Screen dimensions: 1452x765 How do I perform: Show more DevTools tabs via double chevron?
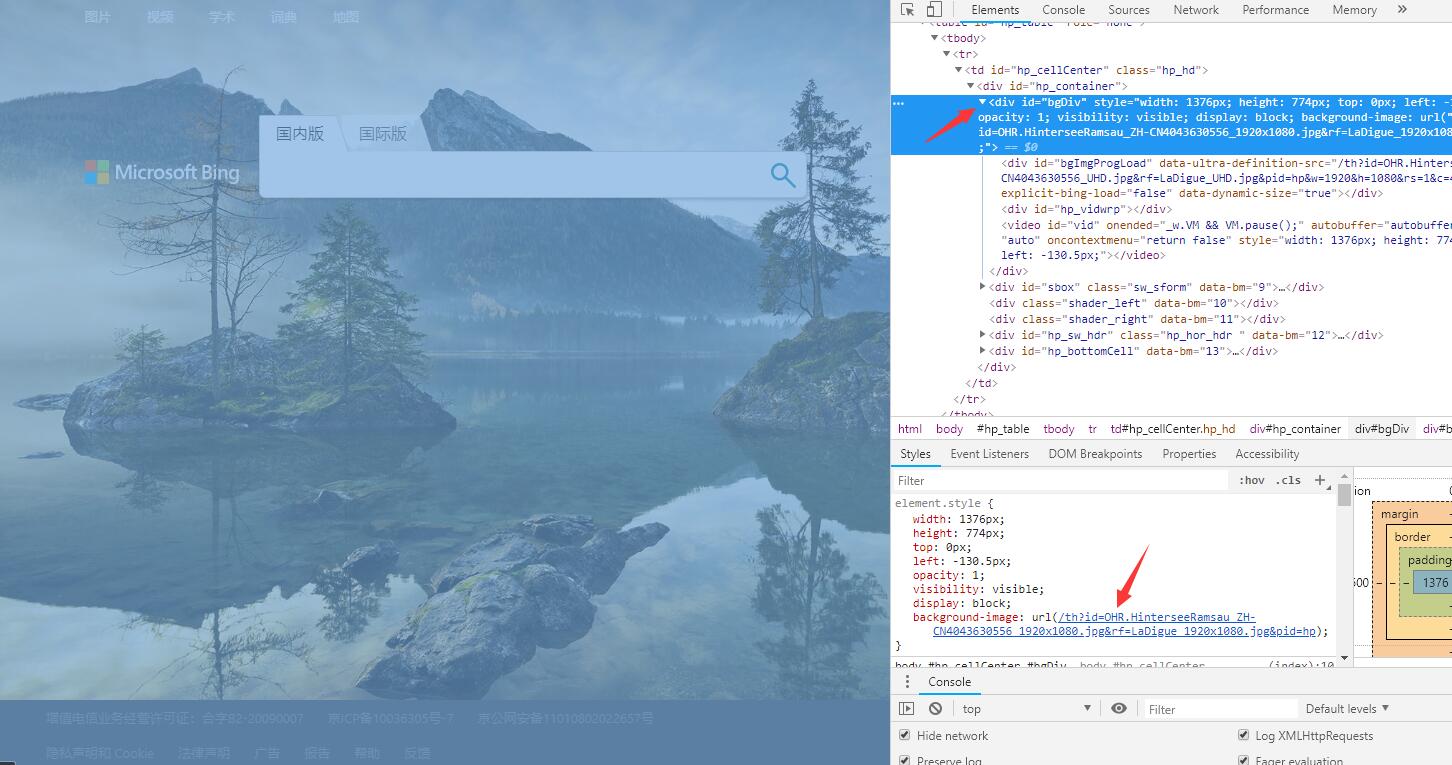[x=1402, y=9]
